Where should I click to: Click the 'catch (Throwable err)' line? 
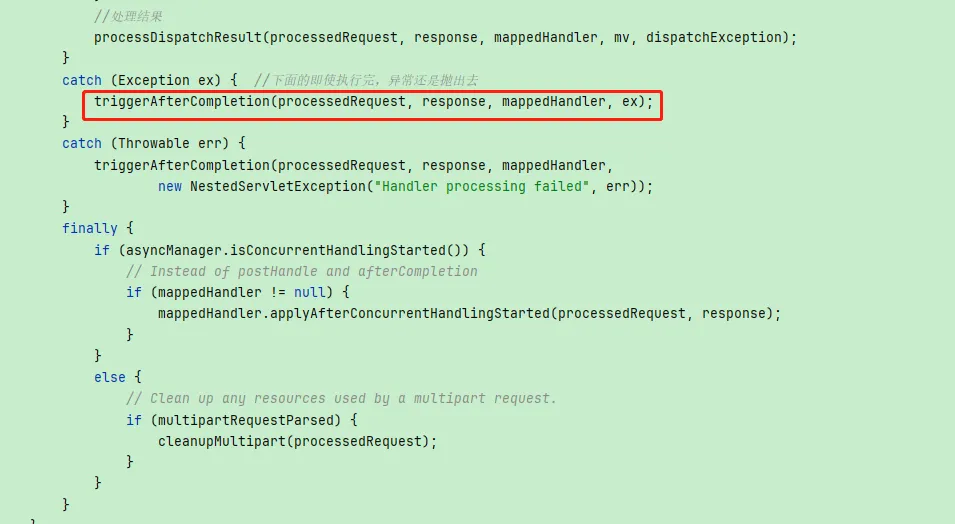(x=153, y=144)
